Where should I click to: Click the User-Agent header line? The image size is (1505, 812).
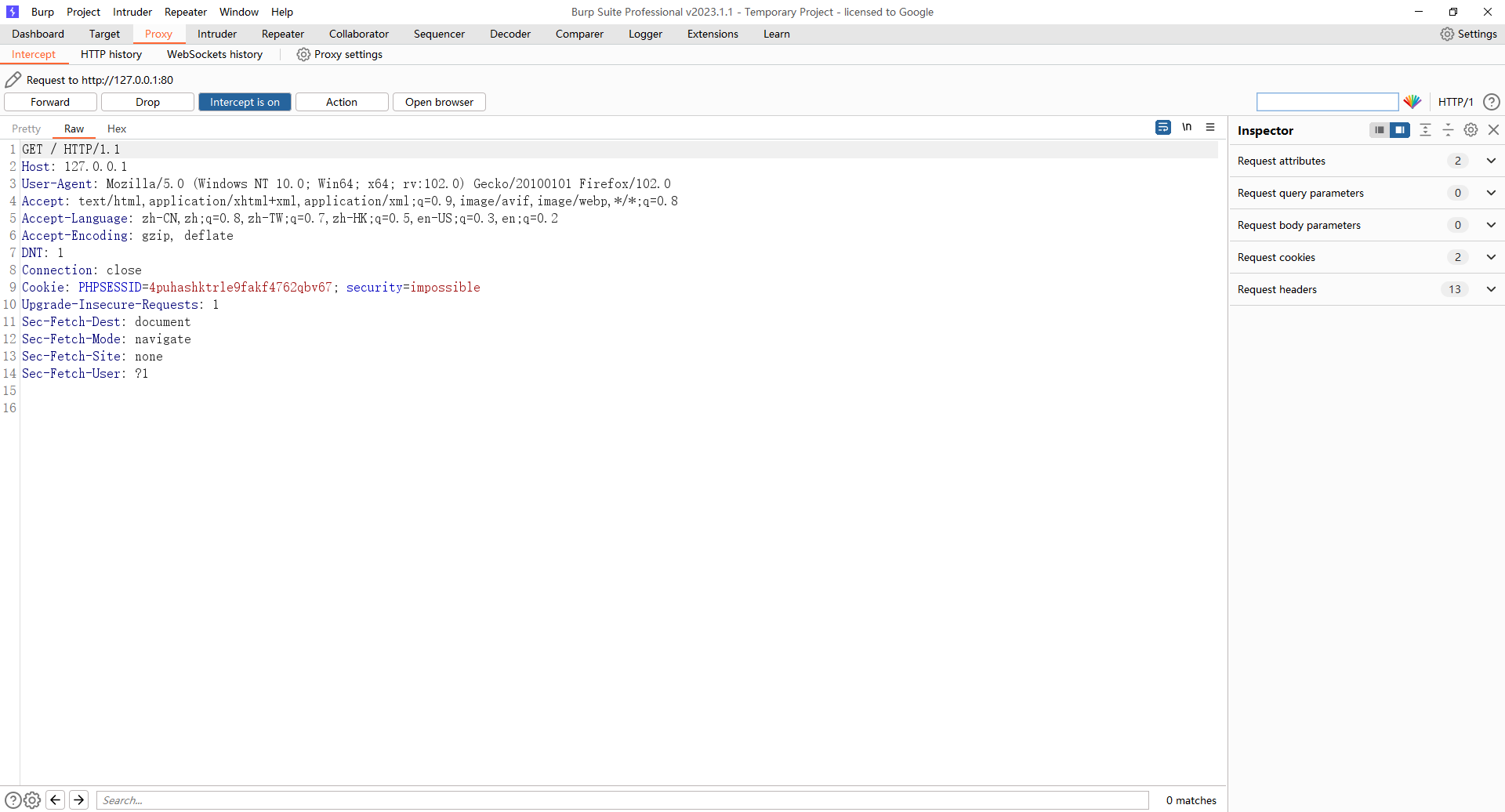(x=346, y=183)
